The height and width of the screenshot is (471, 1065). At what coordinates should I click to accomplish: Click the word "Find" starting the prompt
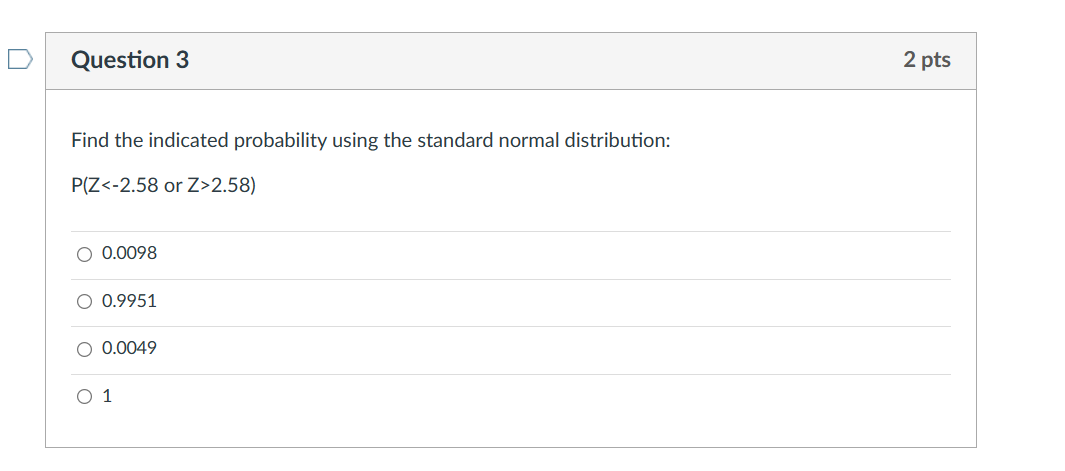(90, 141)
